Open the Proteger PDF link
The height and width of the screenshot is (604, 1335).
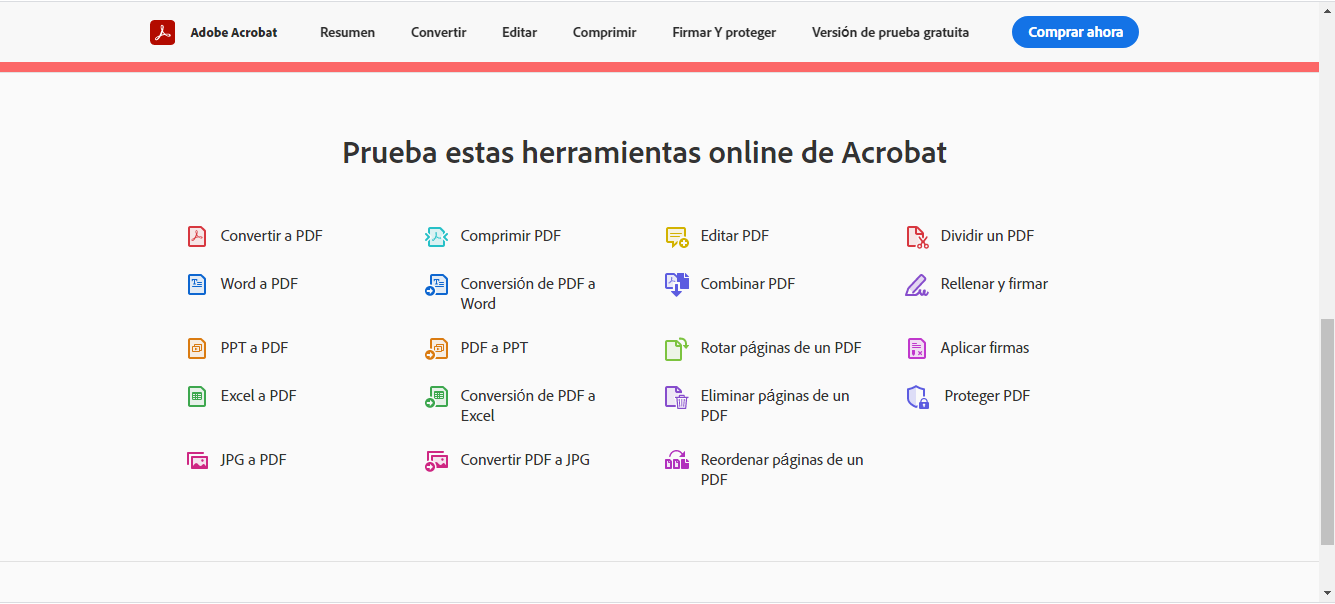(x=987, y=396)
